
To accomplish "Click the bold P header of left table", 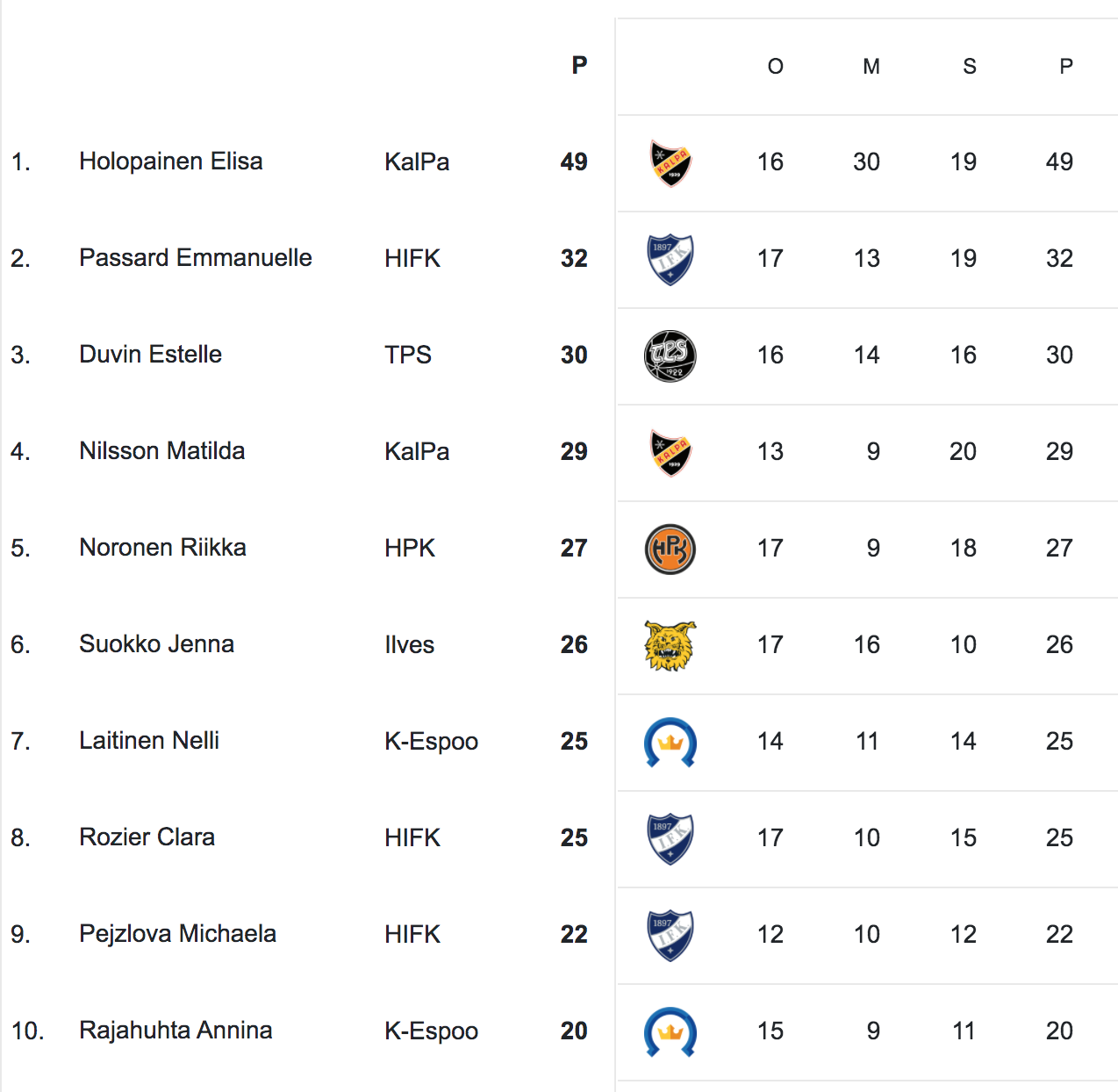I will pyautogui.click(x=579, y=66).
